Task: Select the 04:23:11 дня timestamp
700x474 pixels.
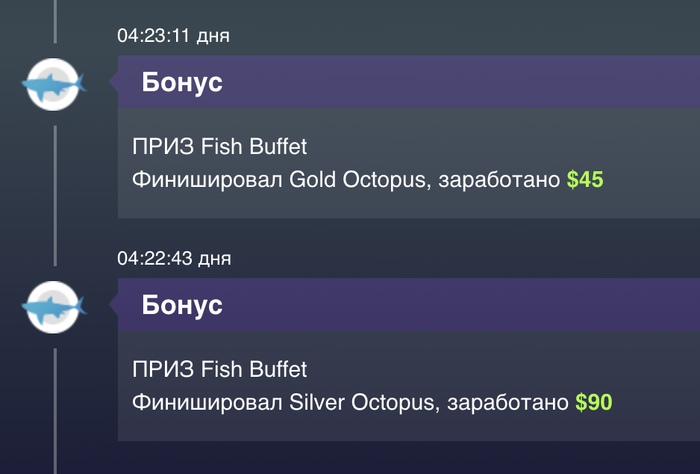Action: [173, 36]
